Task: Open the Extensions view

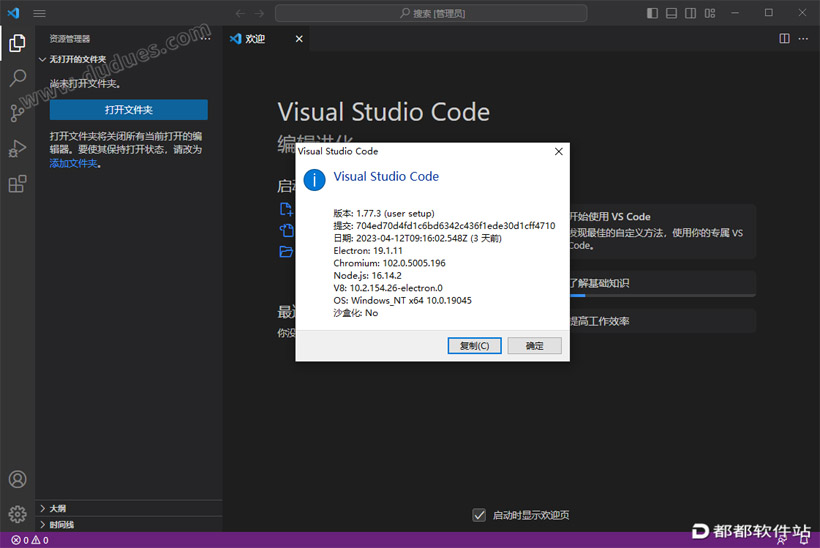Action: [x=17, y=184]
